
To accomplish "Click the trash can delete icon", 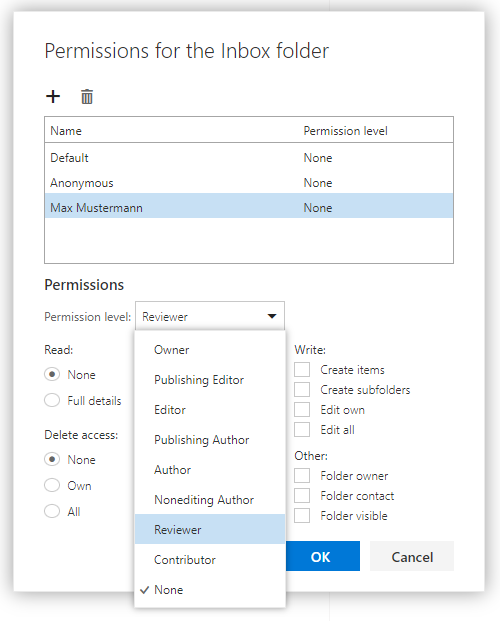I will coord(87,97).
